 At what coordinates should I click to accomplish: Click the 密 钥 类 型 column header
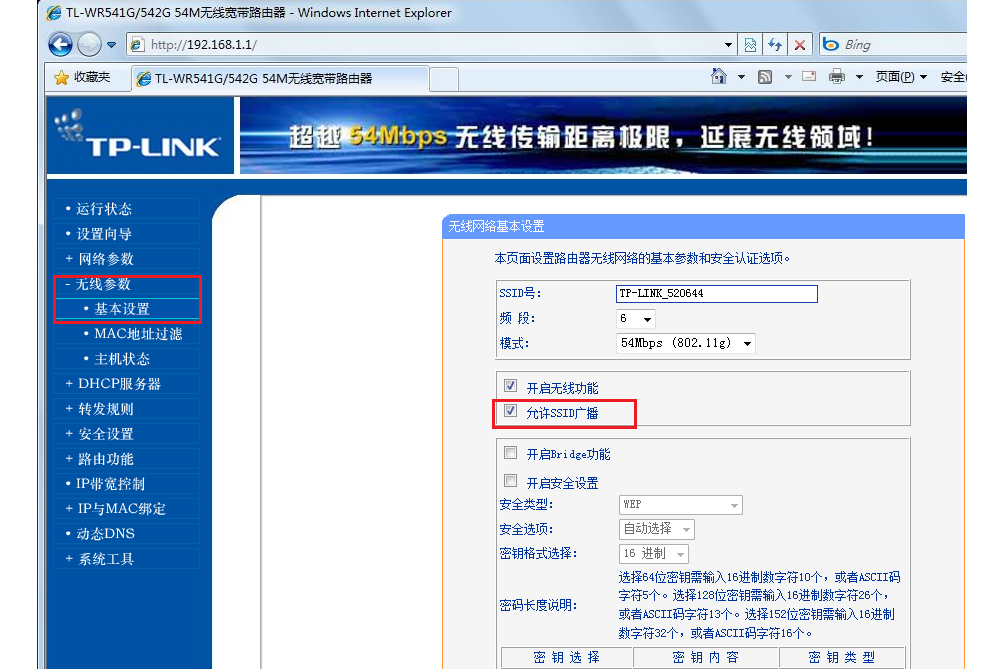[x=841, y=657]
